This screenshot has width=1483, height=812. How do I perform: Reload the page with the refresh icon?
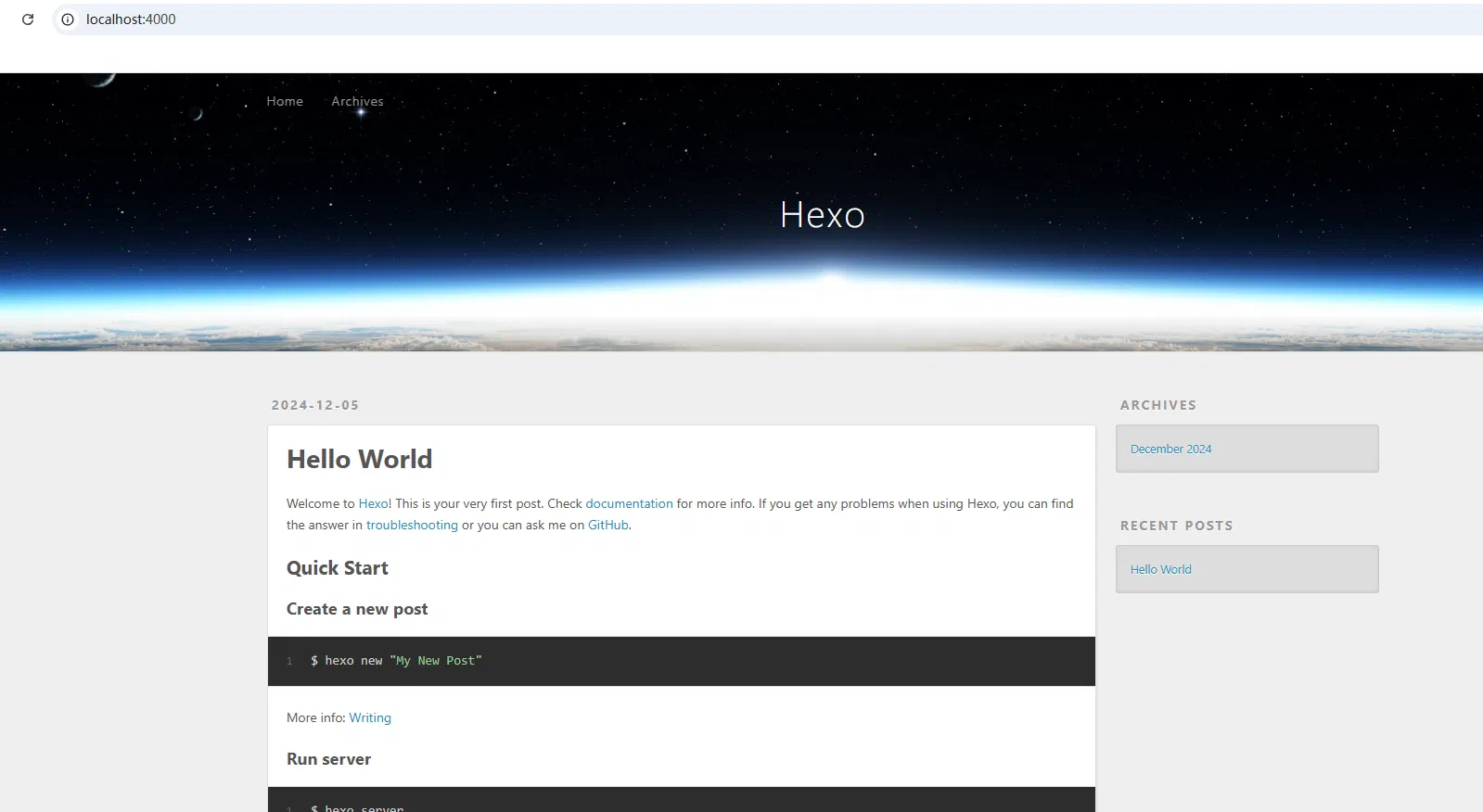pos(28,19)
